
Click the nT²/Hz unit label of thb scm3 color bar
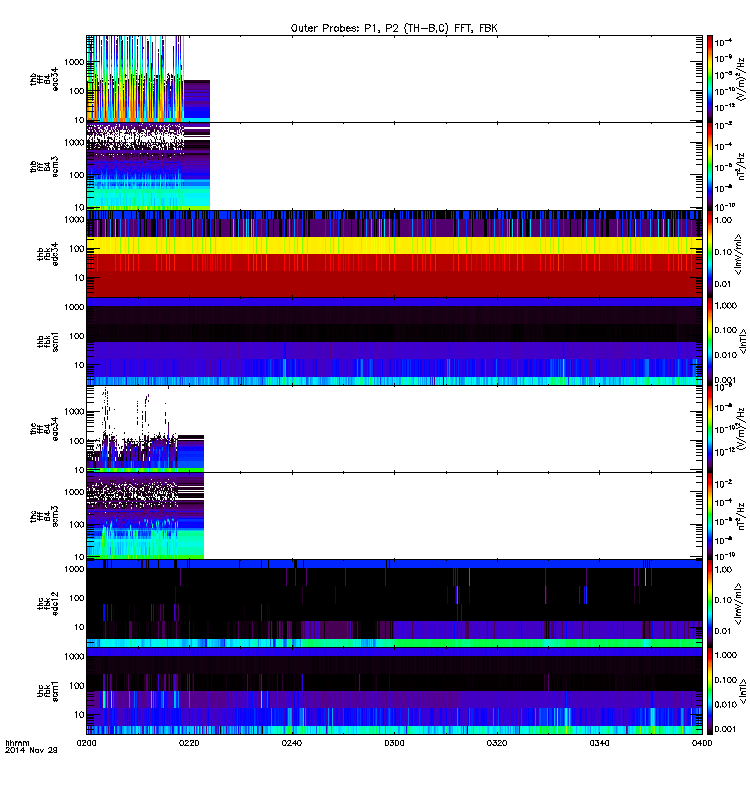(x=741, y=166)
